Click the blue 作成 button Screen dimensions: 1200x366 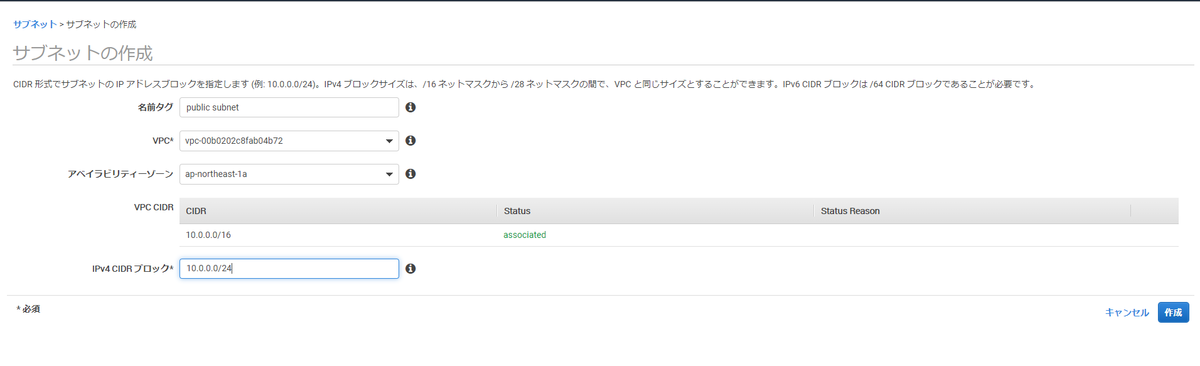pyautogui.click(x=1174, y=312)
